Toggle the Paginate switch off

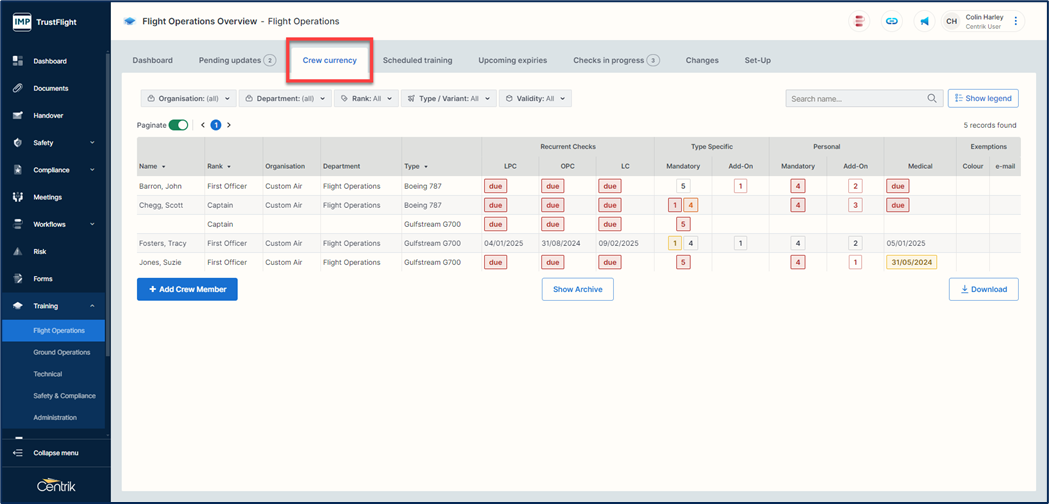[178, 125]
